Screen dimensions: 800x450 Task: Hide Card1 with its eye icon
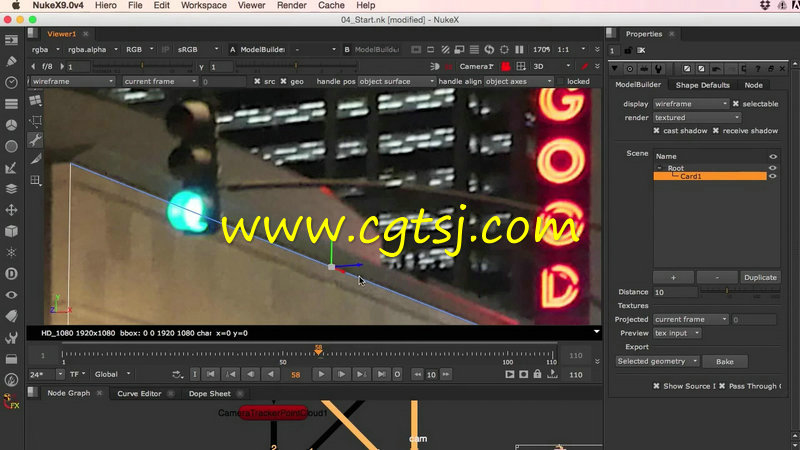772,176
